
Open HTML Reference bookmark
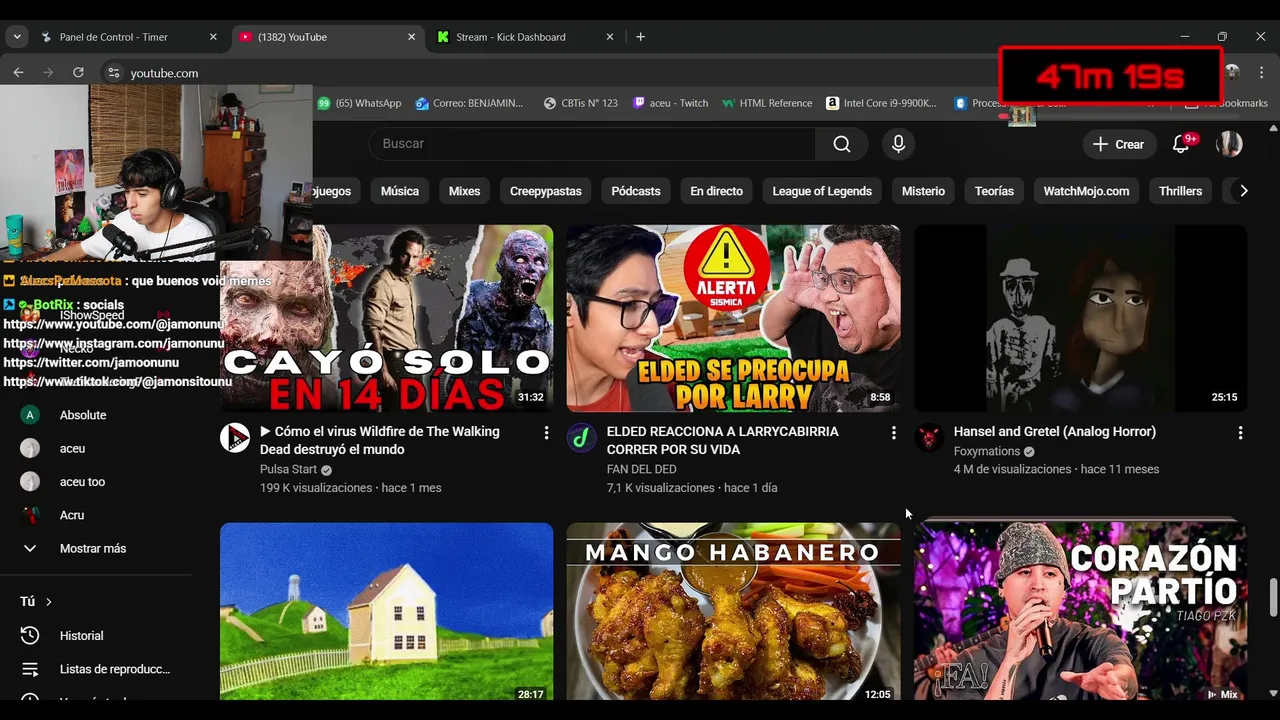click(767, 103)
